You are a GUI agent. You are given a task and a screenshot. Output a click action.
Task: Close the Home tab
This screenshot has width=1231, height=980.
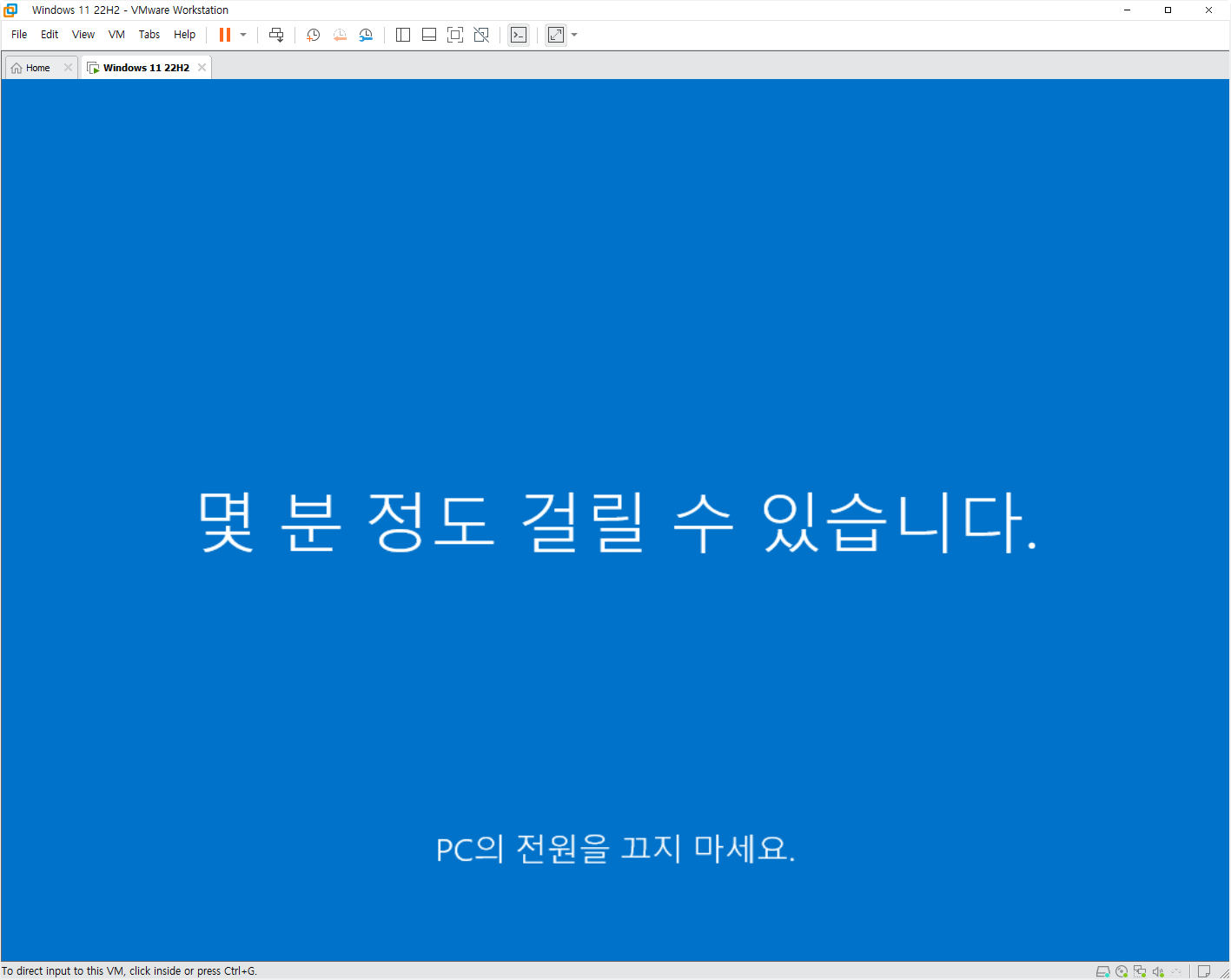(68, 68)
